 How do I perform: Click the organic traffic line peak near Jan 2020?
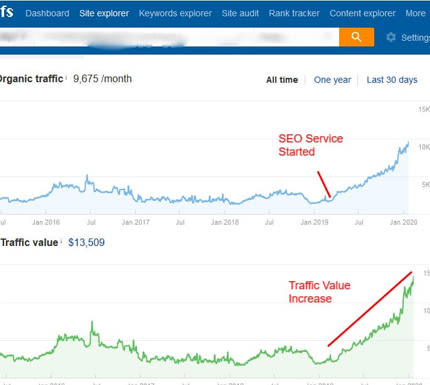408,143
